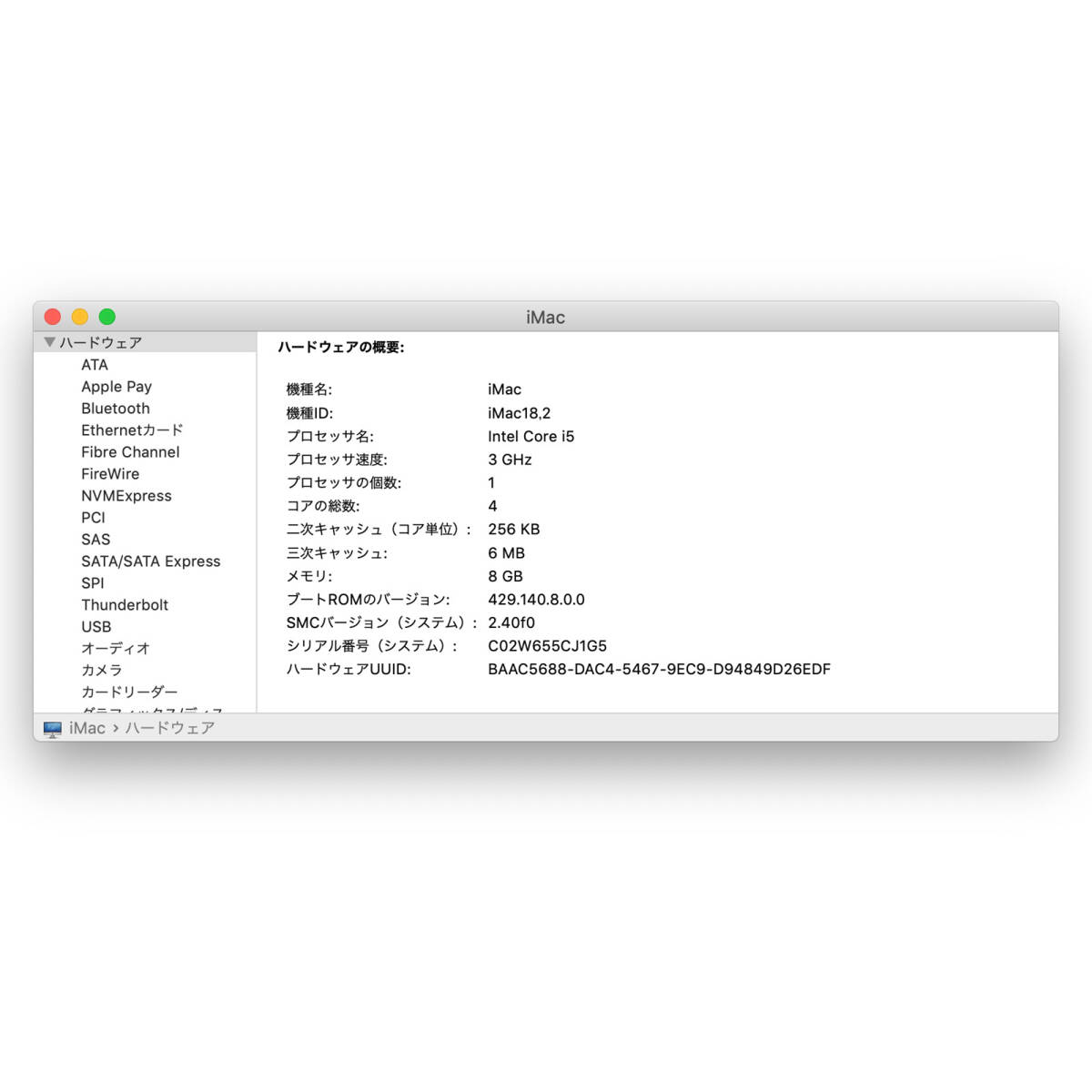Choose FireWire from hardware list
The width and height of the screenshot is (1092, 1092).
pos(110,474)
